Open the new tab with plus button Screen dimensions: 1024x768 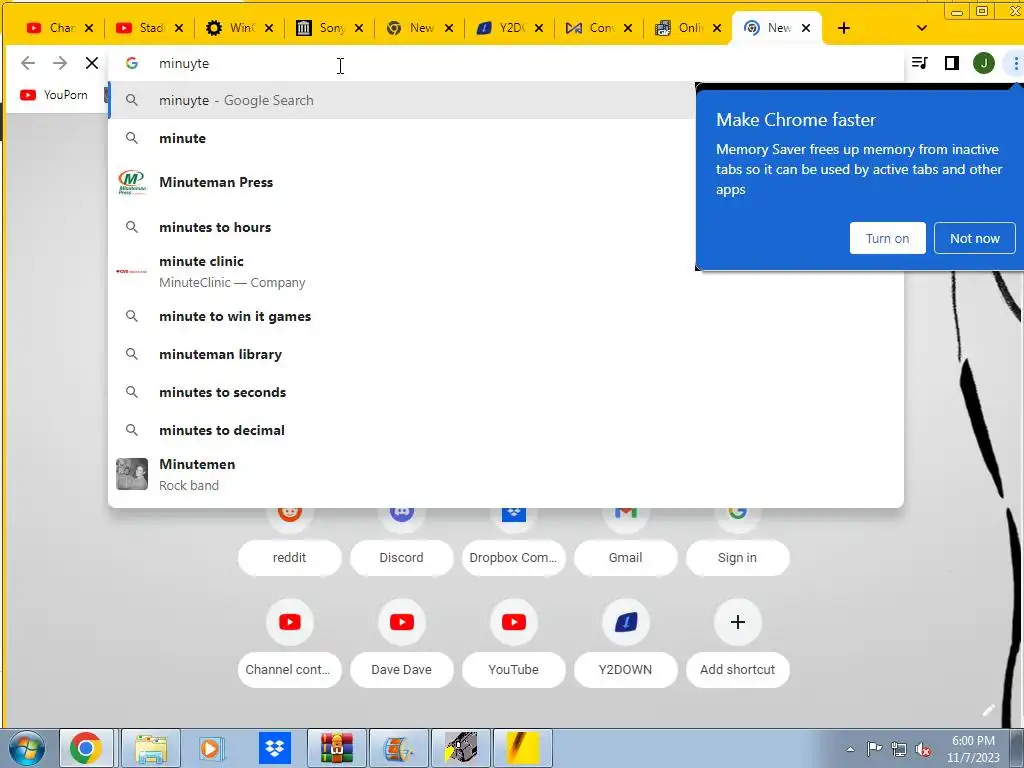[x=844, y=28]
